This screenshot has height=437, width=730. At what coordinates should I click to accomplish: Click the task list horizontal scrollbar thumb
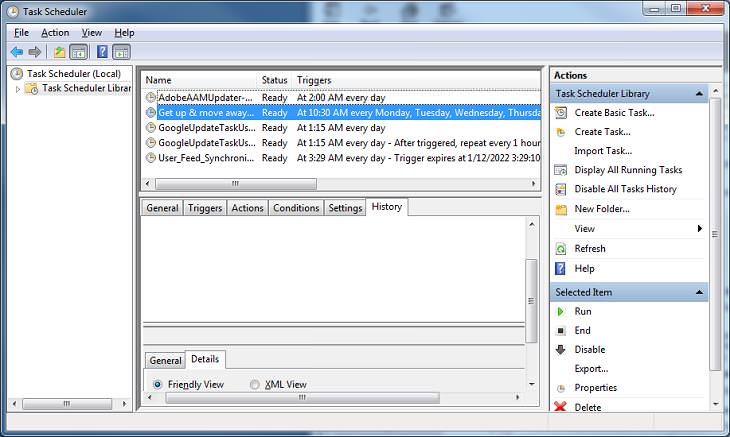pos(236,184)
